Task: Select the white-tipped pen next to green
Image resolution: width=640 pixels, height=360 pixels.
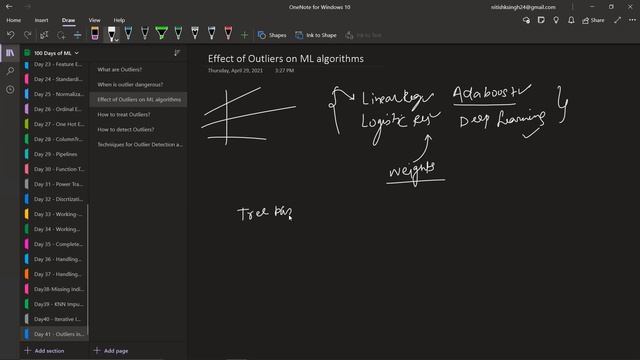Action: tap(195, 33)
